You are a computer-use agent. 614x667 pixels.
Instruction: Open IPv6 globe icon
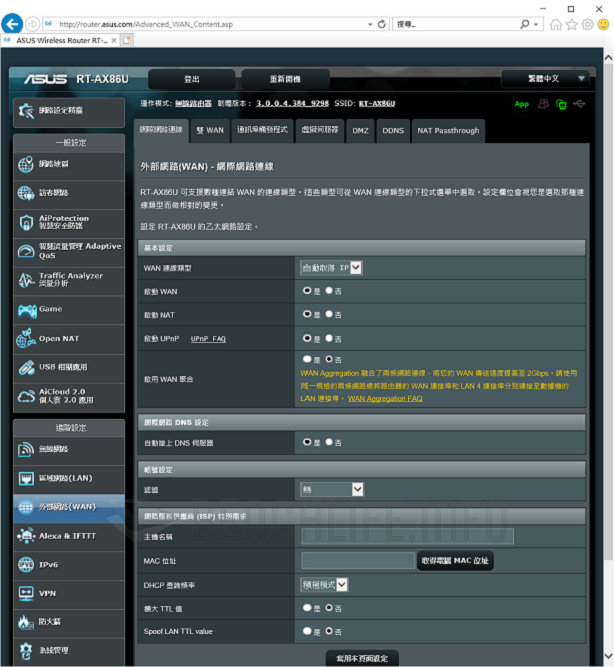(x=26, y=565)
